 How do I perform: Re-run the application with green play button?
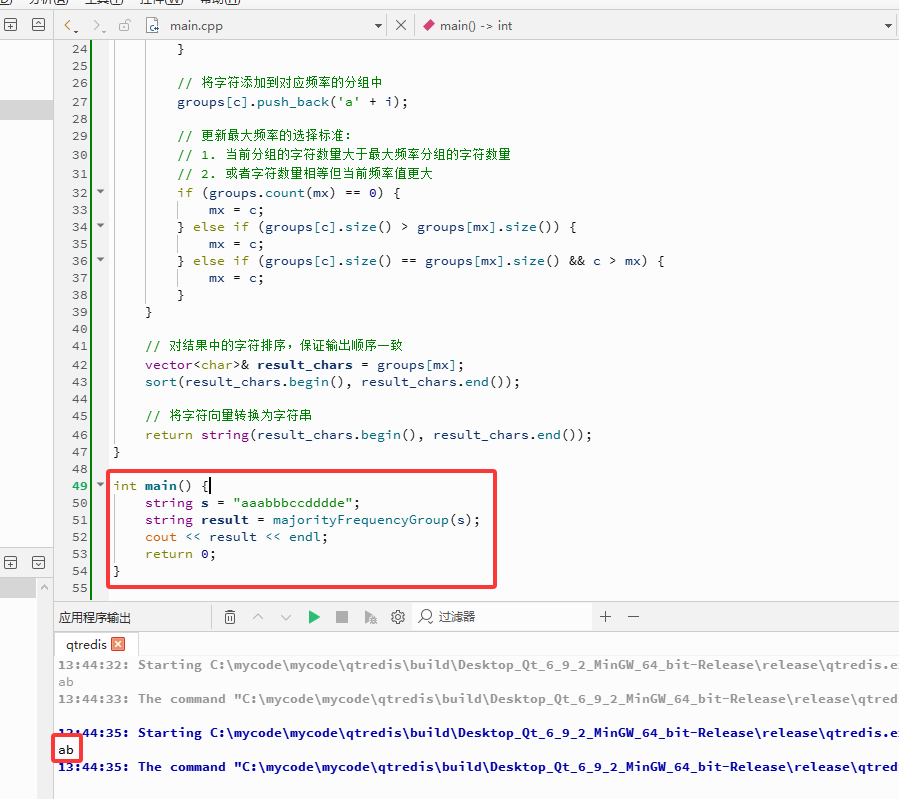pos(314,617)
